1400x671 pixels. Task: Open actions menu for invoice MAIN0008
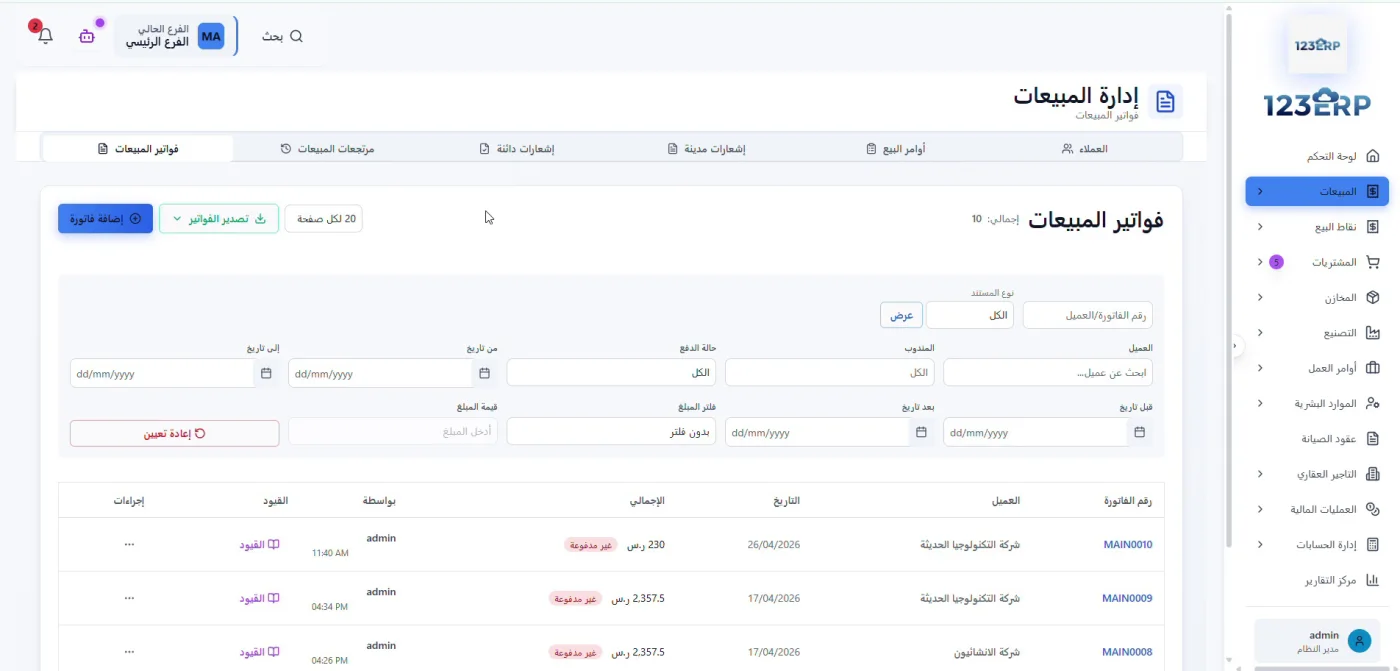point(129,651)
